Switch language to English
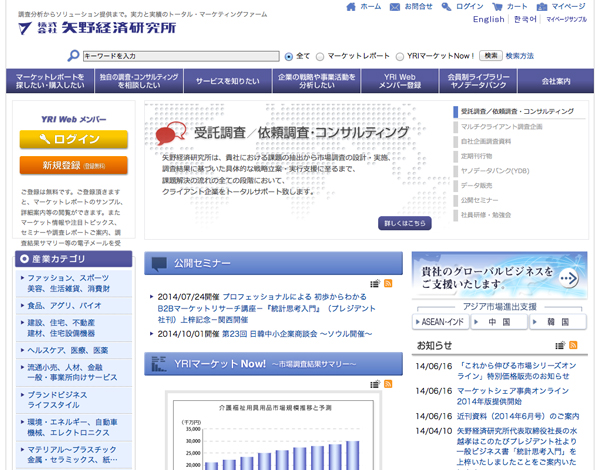600x470 pixels. 488,20
